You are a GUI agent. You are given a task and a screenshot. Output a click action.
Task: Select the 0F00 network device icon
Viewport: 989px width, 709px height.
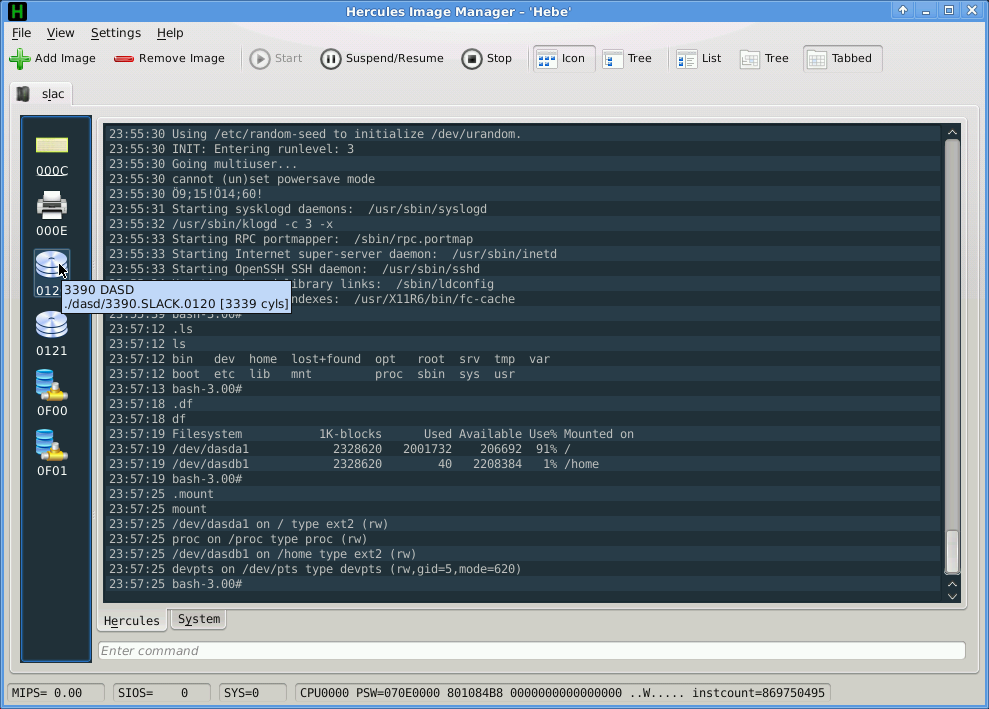[52, 393]
